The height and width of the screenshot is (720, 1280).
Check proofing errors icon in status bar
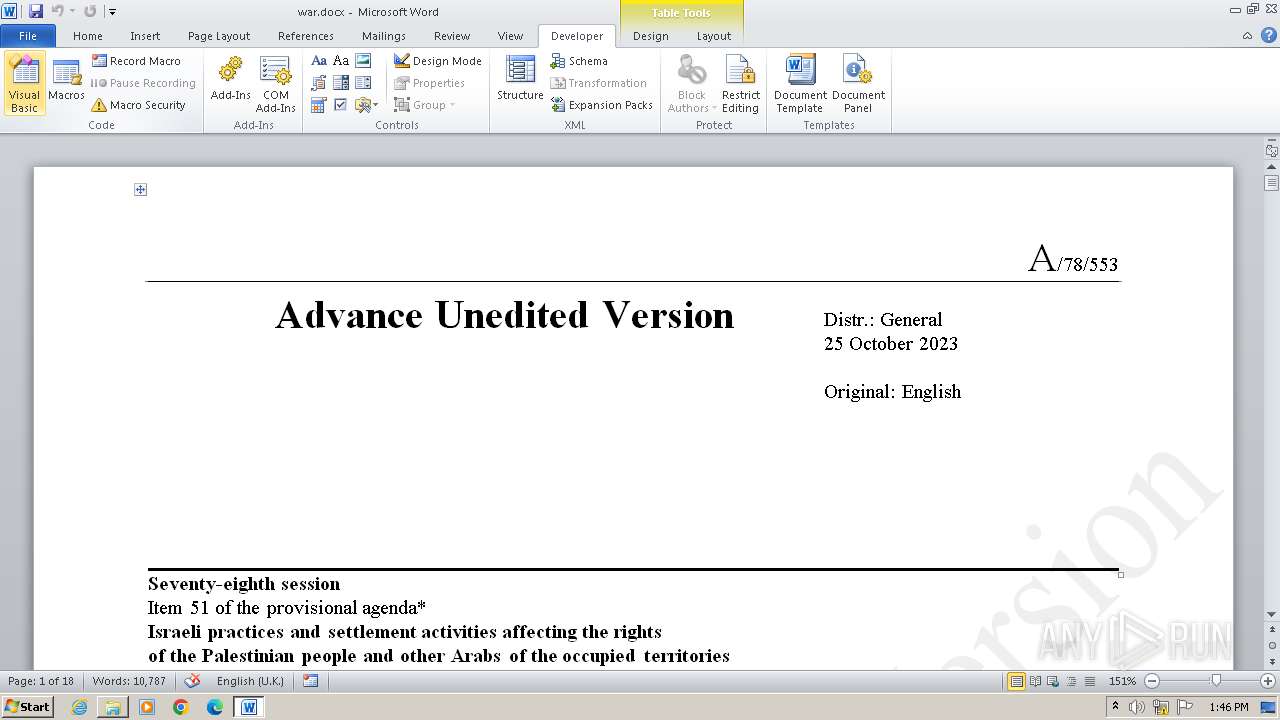tap(193, 681)
